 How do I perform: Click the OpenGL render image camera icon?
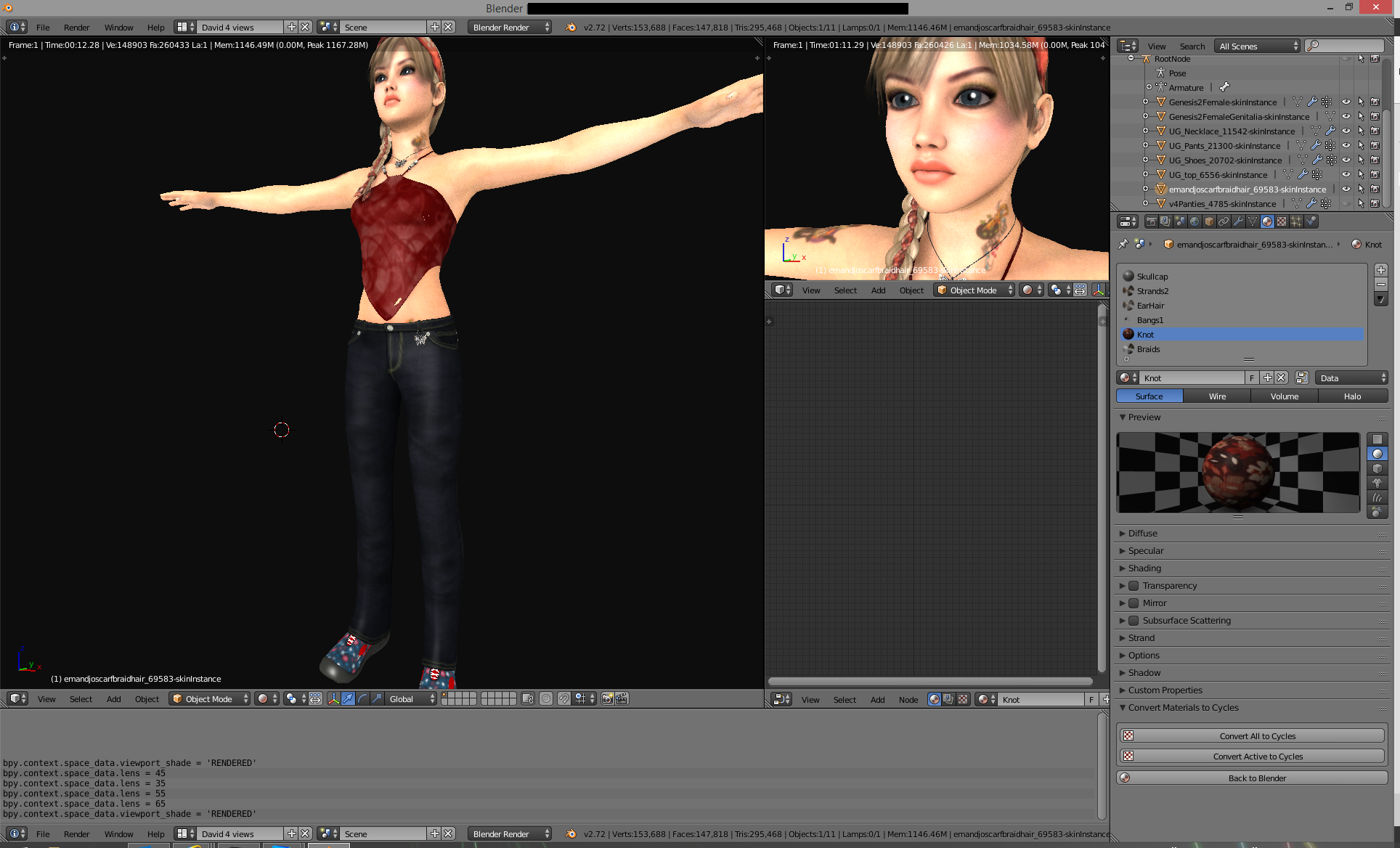pos(607,698)
